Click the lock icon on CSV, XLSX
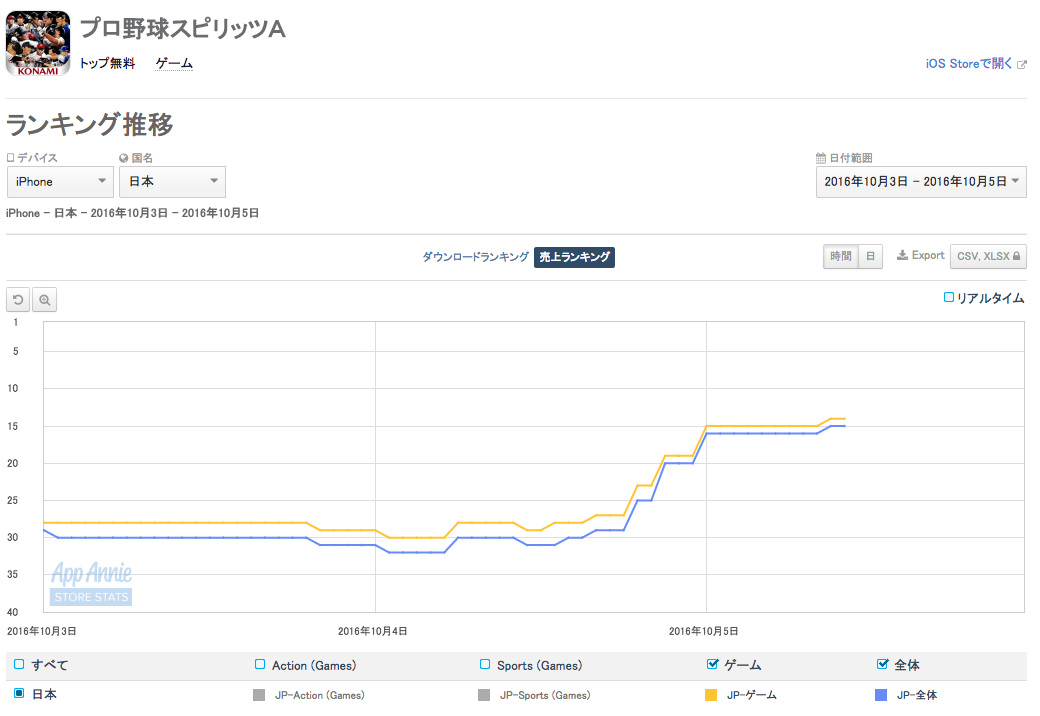The image size is (1040, 716). (x=1016, y=256)
